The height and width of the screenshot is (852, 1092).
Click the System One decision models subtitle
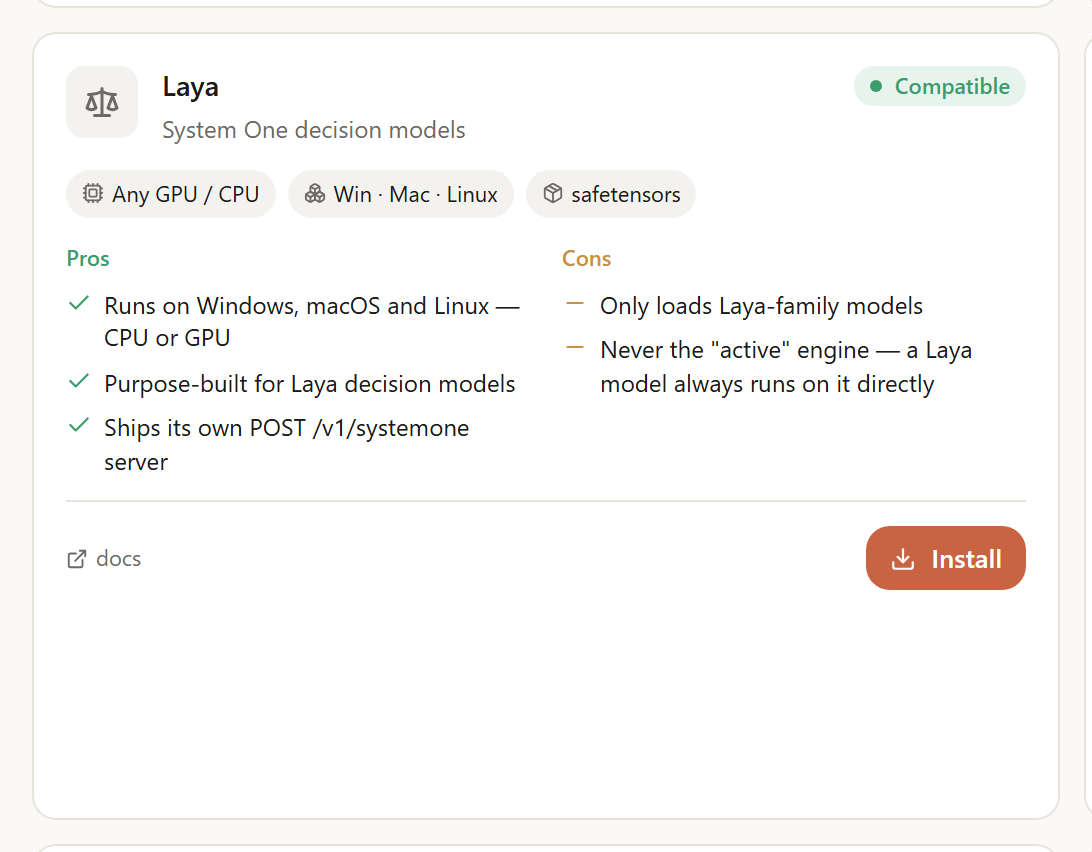(313, 130)
